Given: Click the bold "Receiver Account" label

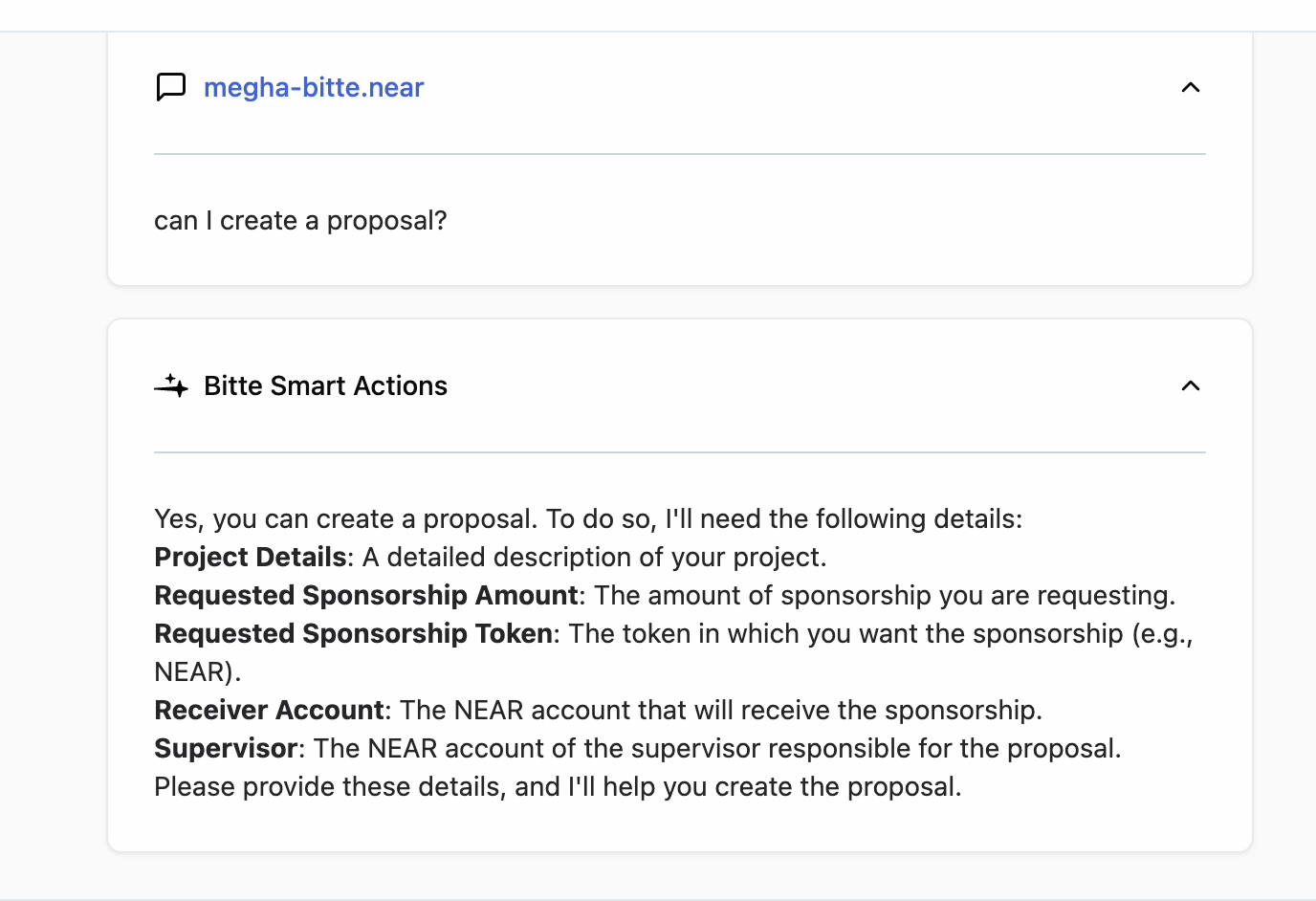Looking at the screenshot, I should [269, 710].
